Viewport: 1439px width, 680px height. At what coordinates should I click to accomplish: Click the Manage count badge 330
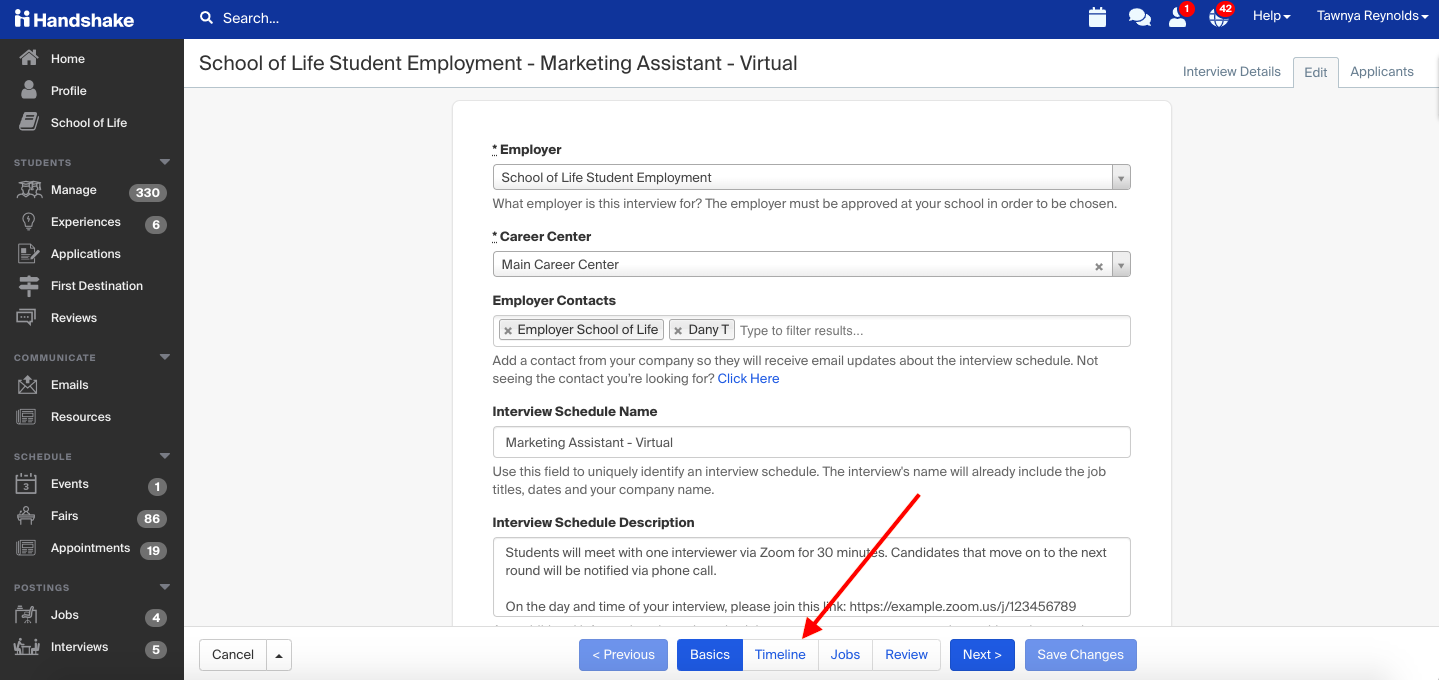(x=148, y=193)
